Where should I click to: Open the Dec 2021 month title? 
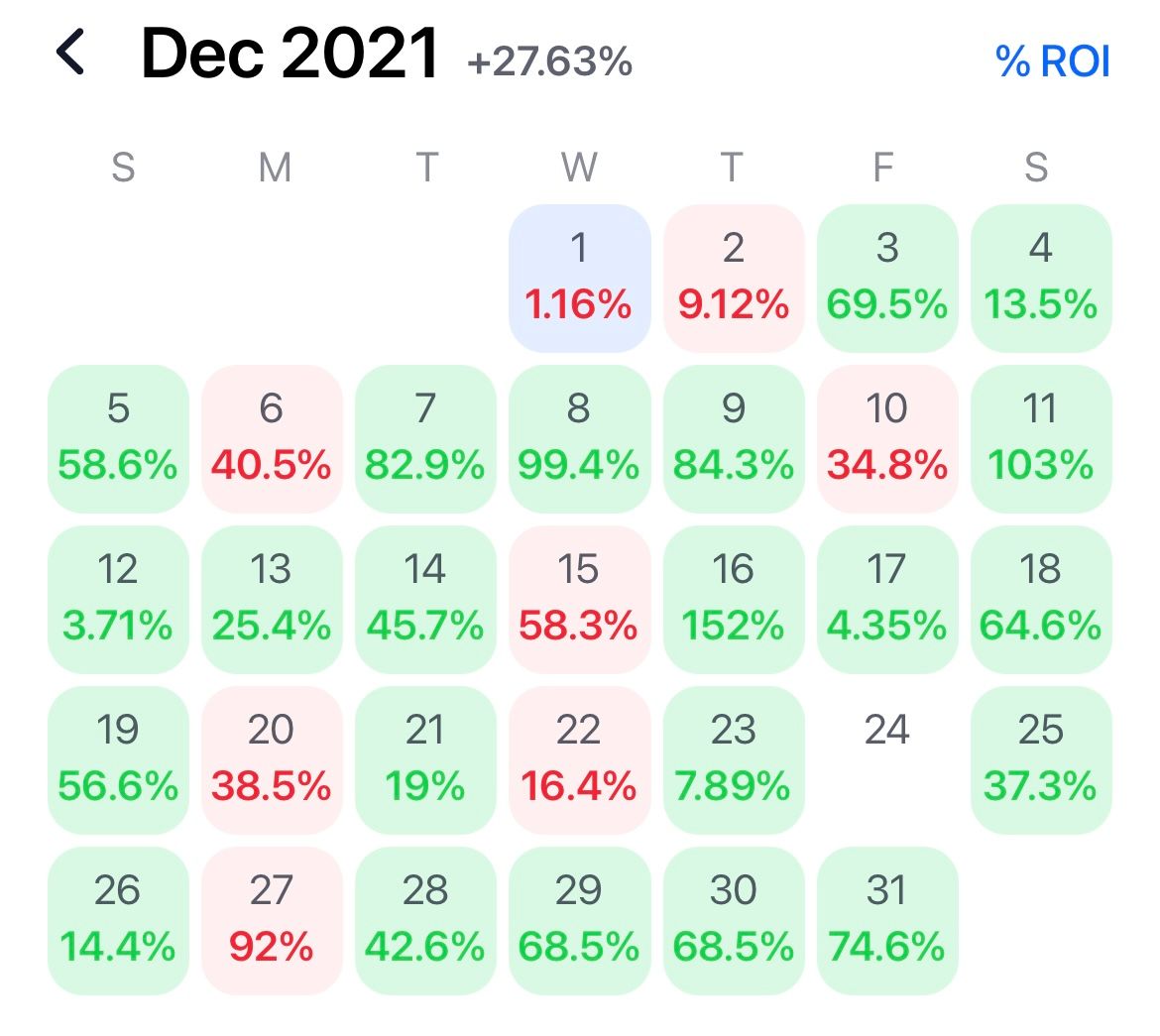point(290,54)
